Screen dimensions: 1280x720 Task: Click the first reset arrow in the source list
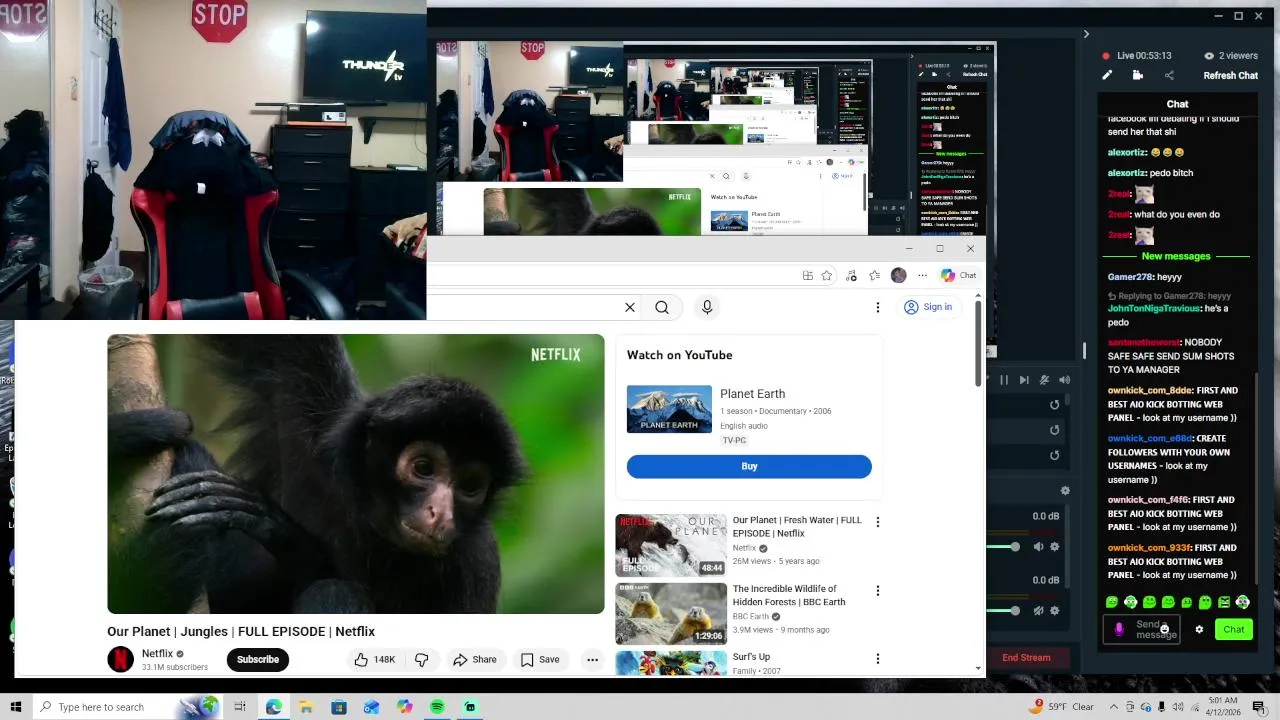1054,405
